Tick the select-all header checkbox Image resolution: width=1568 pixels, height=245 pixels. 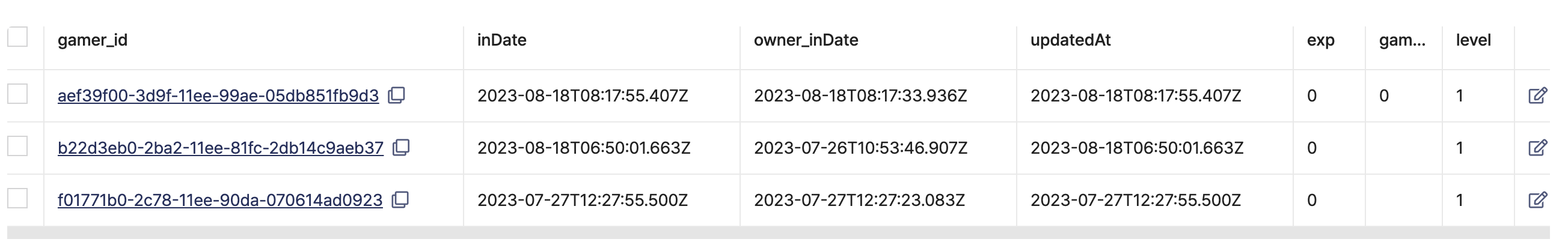[x=17, y=37]
